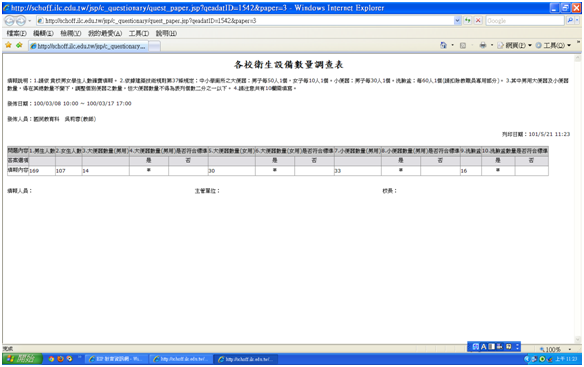Open the 我的最愛(A) menu

click(105, 34)
